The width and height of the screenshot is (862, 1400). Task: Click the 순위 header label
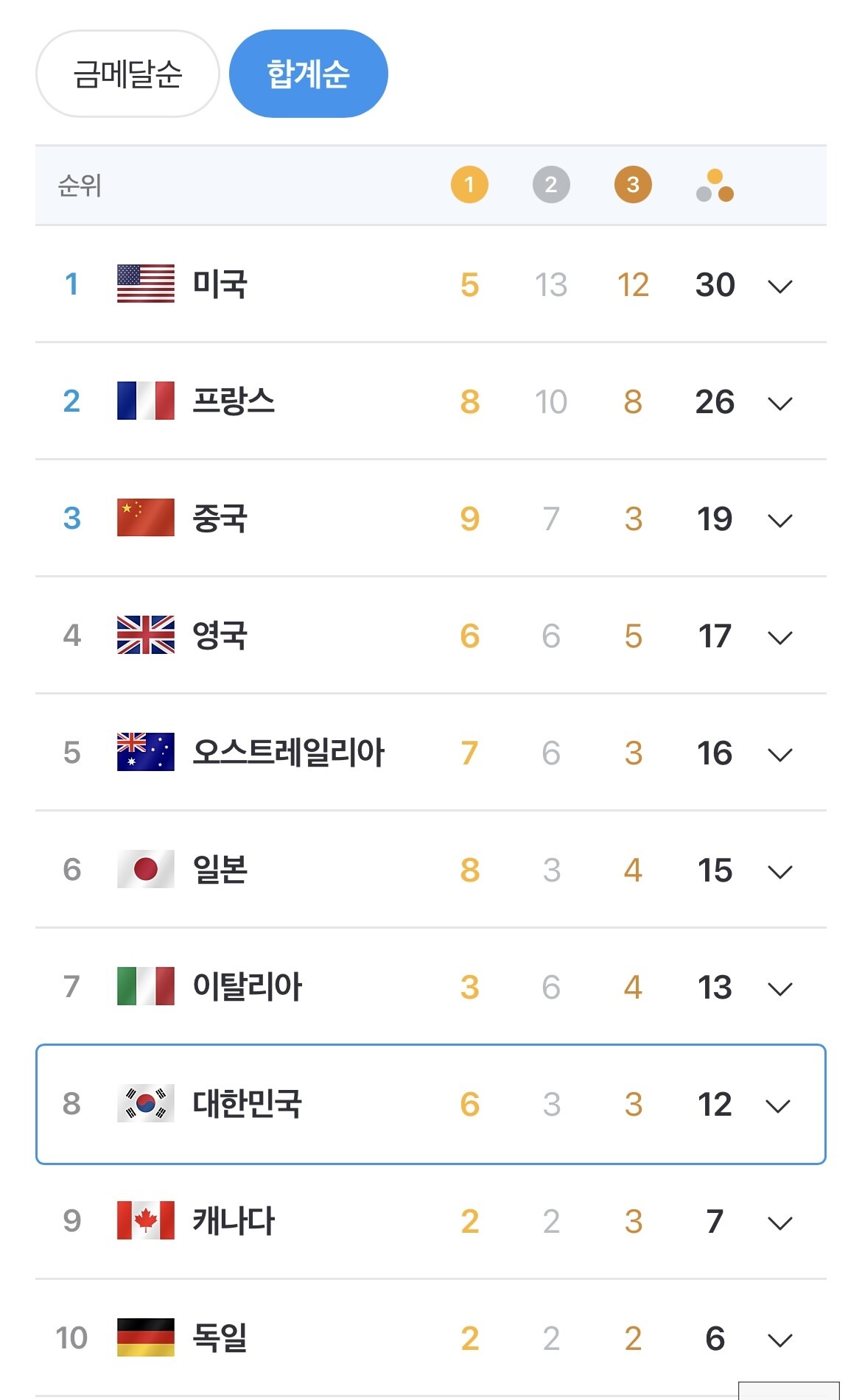coord(80,185)
